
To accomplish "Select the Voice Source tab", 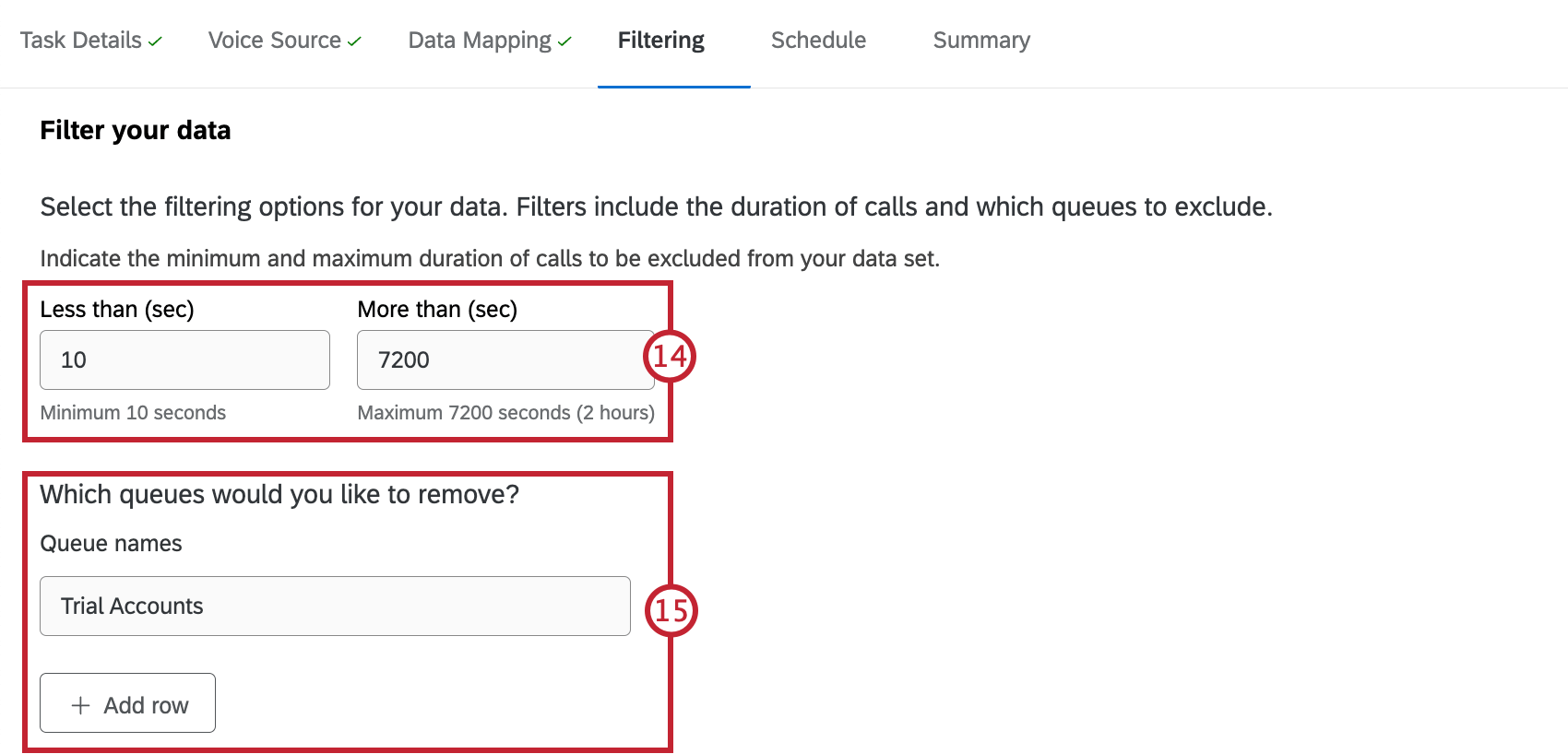I will [274, 41].
